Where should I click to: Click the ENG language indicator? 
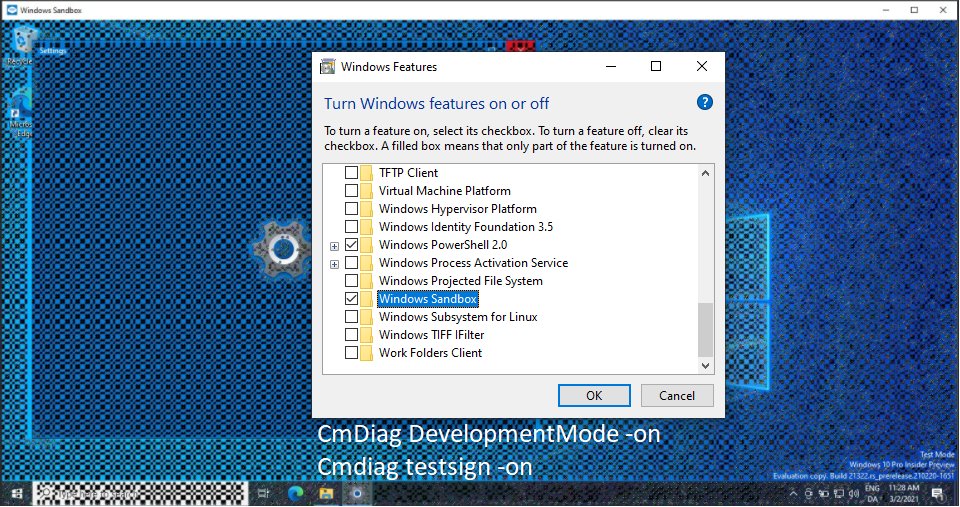872,494
